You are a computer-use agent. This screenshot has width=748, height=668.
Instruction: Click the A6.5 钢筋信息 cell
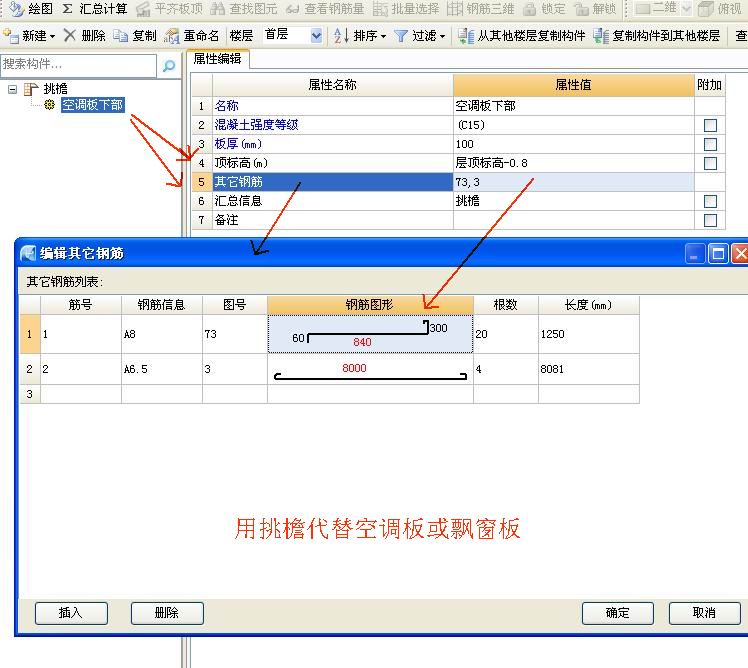[162, 369]
